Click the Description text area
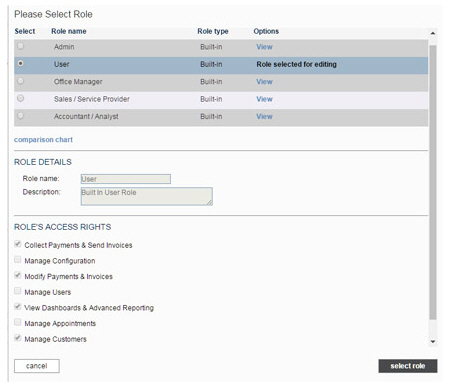The height and width of the screenshot is (388, 452). pyautogui.click(x=146, y=196)
